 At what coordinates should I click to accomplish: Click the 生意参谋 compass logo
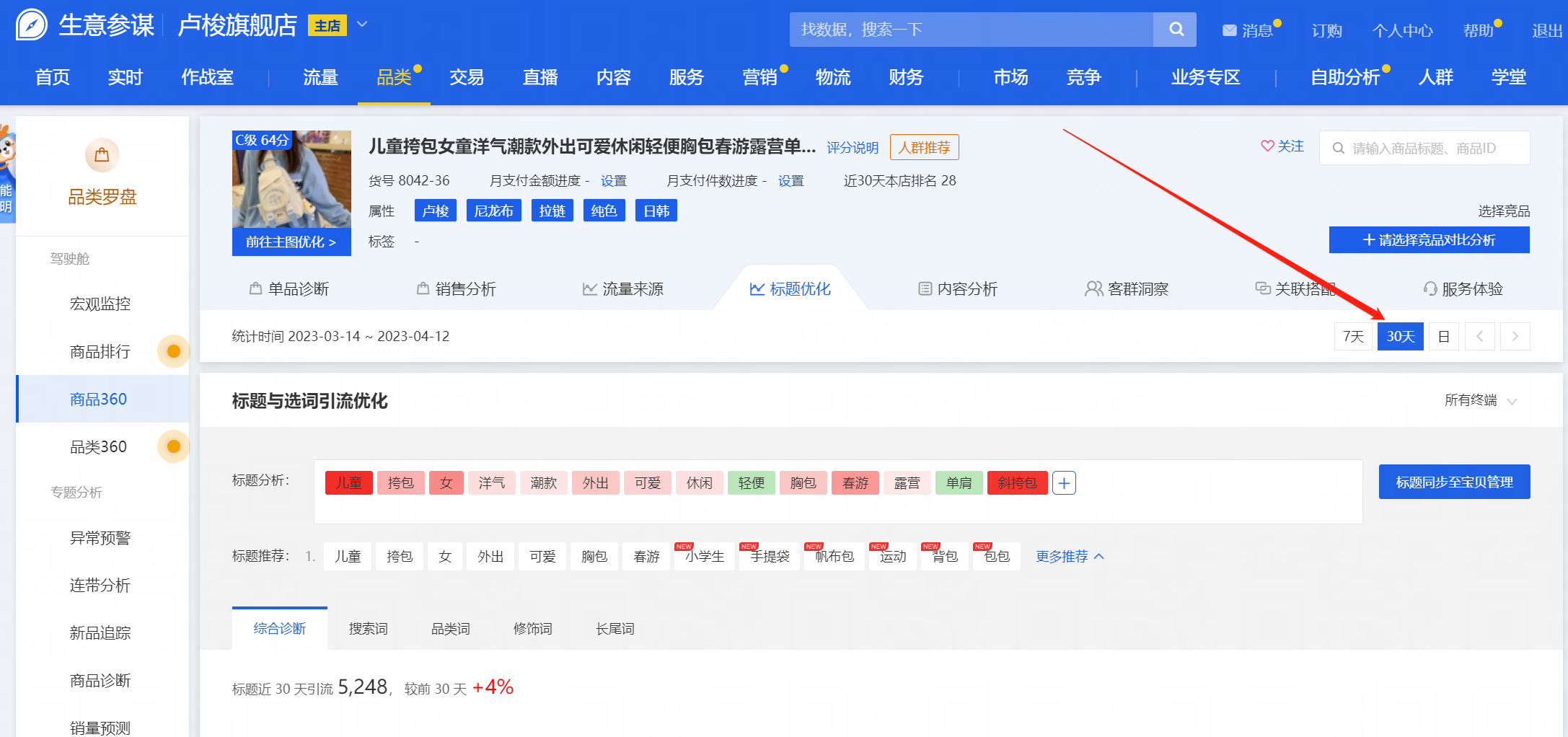pos(32,26)
